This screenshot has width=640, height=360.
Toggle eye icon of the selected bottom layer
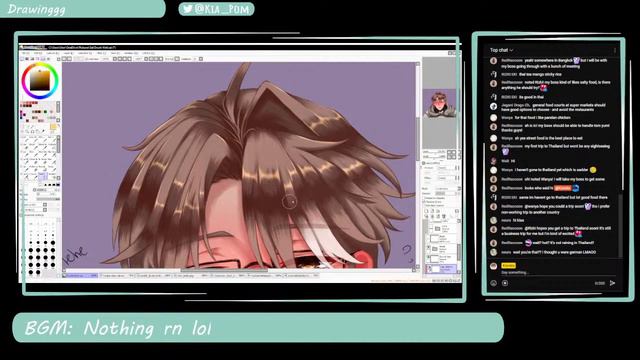[429, 268]
